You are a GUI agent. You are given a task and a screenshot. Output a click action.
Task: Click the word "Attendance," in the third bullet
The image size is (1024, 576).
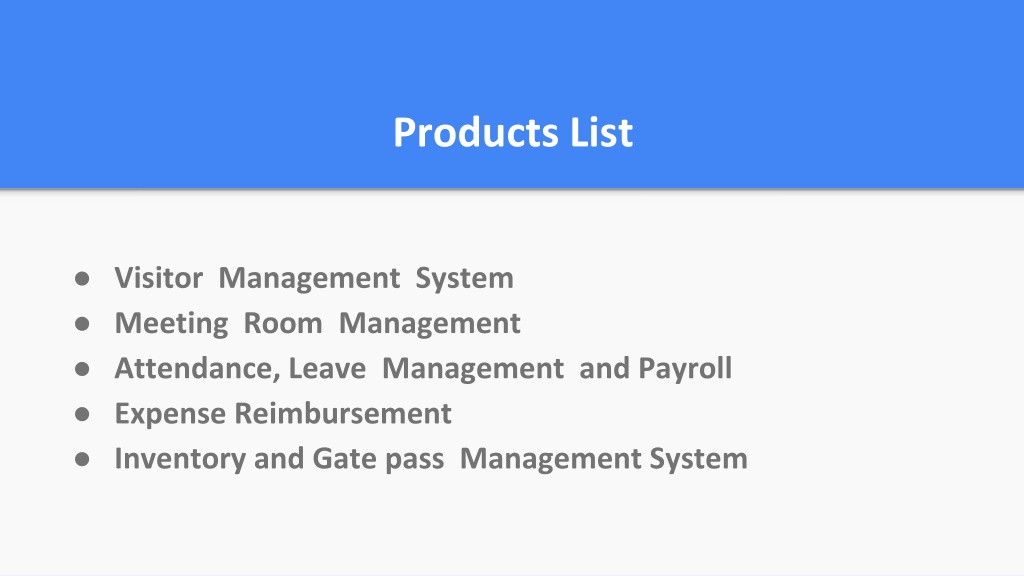[x=197, y=369]
